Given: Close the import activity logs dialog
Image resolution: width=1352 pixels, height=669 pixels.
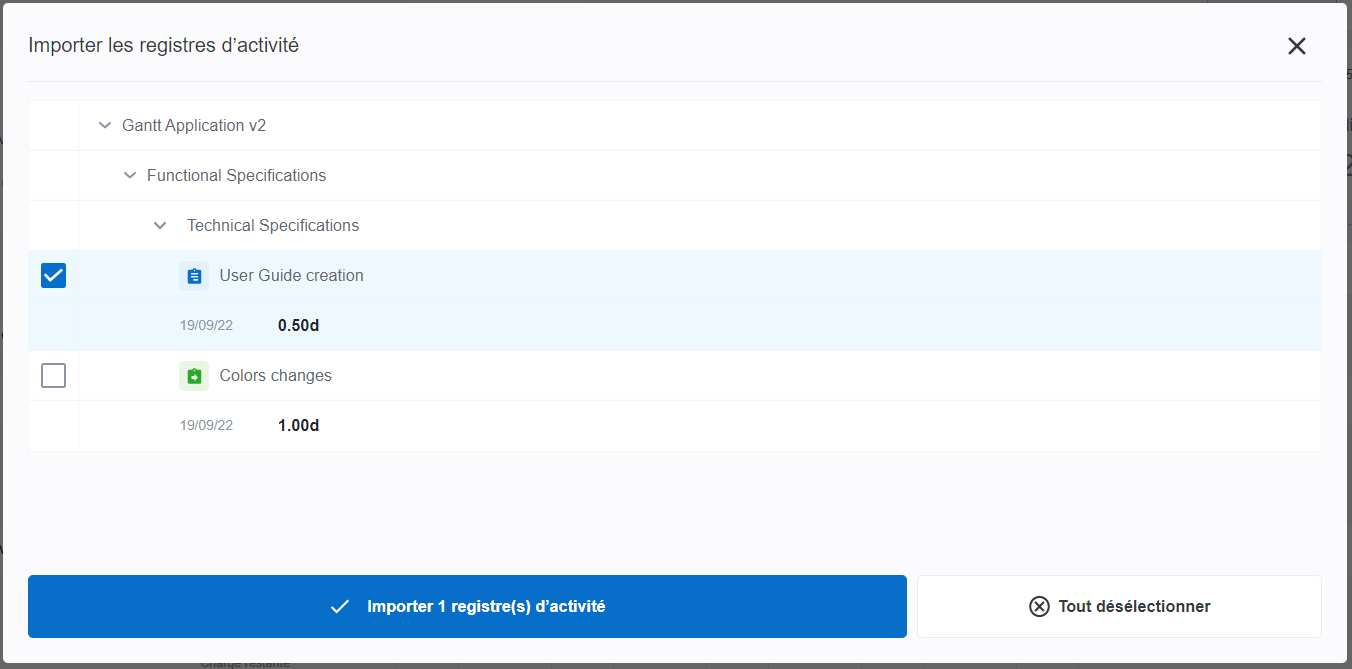Looking at the screenshot, I should 1296,46.
